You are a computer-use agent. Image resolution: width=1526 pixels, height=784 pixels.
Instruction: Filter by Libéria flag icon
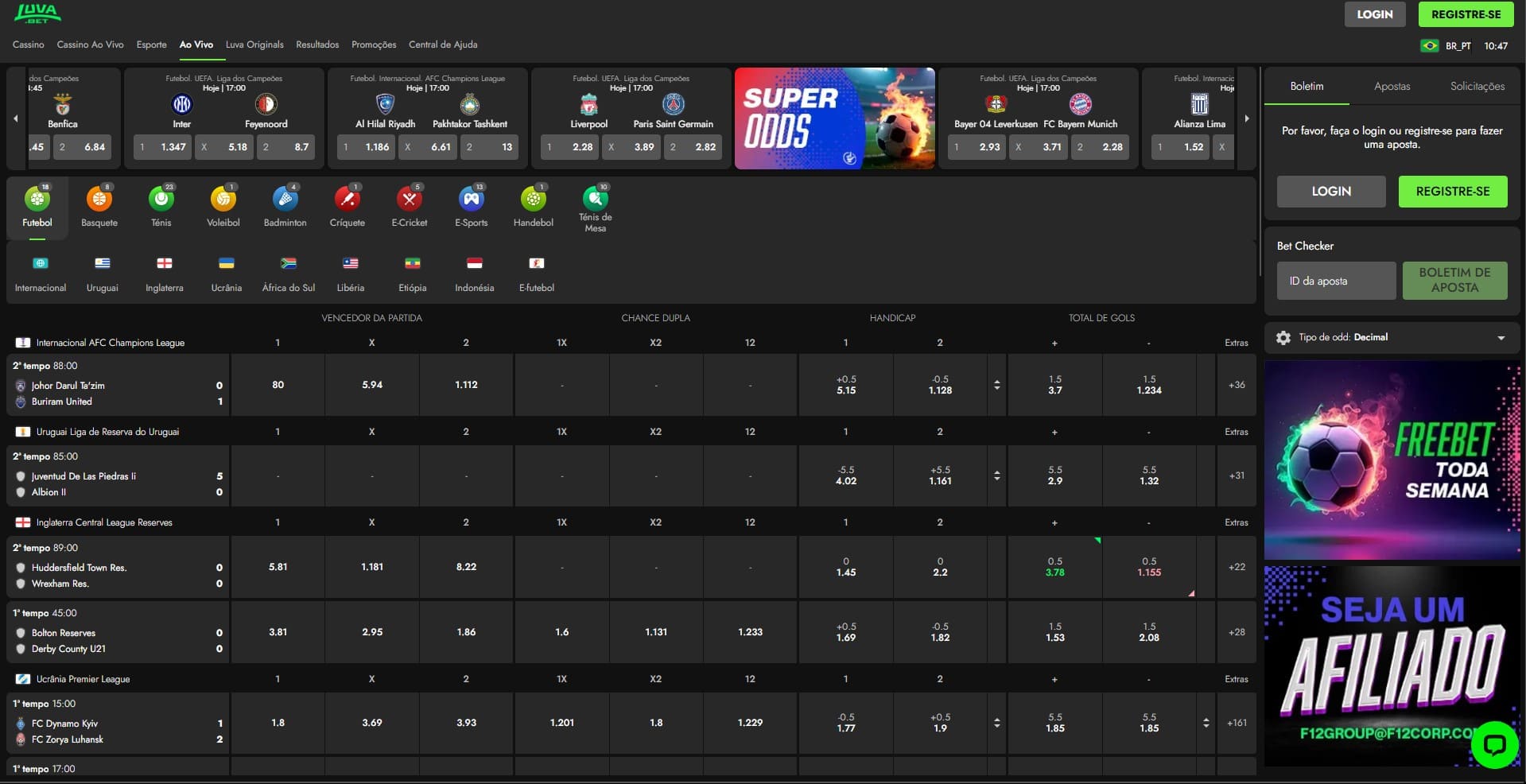(351, 263)
